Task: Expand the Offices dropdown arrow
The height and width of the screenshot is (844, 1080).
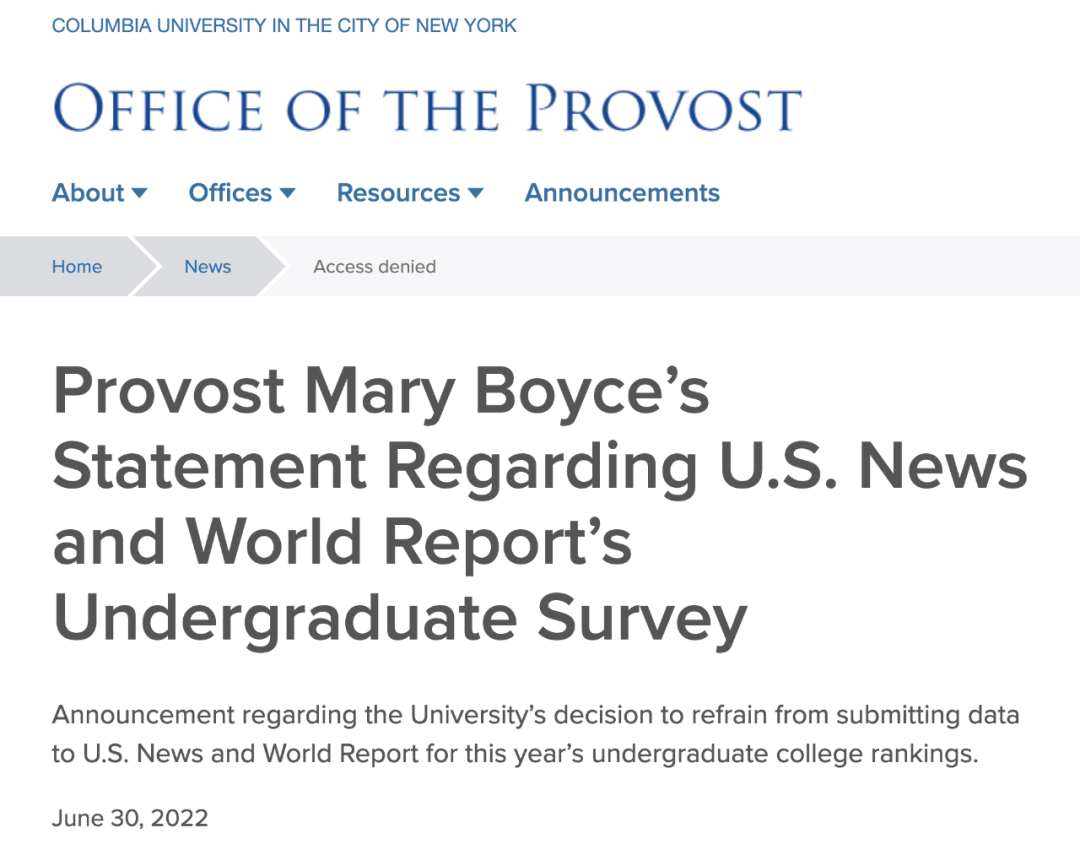Action: pyautogui.click(x=288, y=193)
